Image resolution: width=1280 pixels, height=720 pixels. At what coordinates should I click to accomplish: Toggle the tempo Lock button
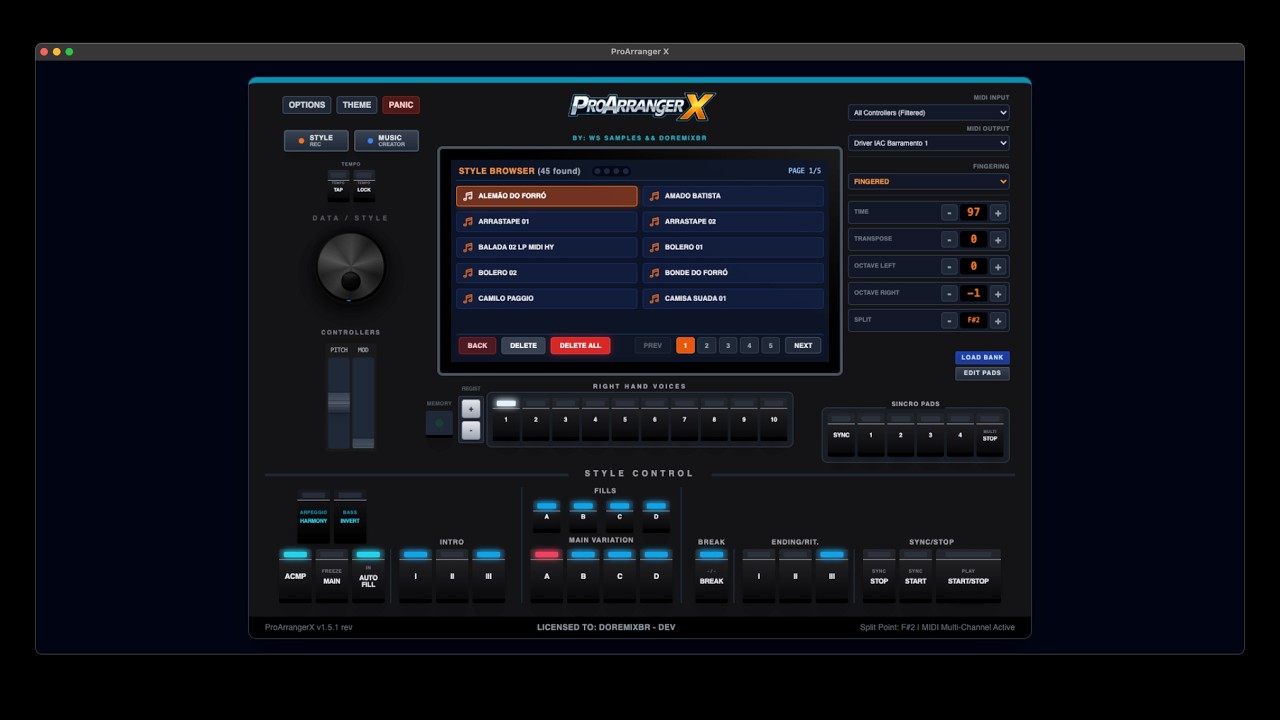tap(364, 186)
